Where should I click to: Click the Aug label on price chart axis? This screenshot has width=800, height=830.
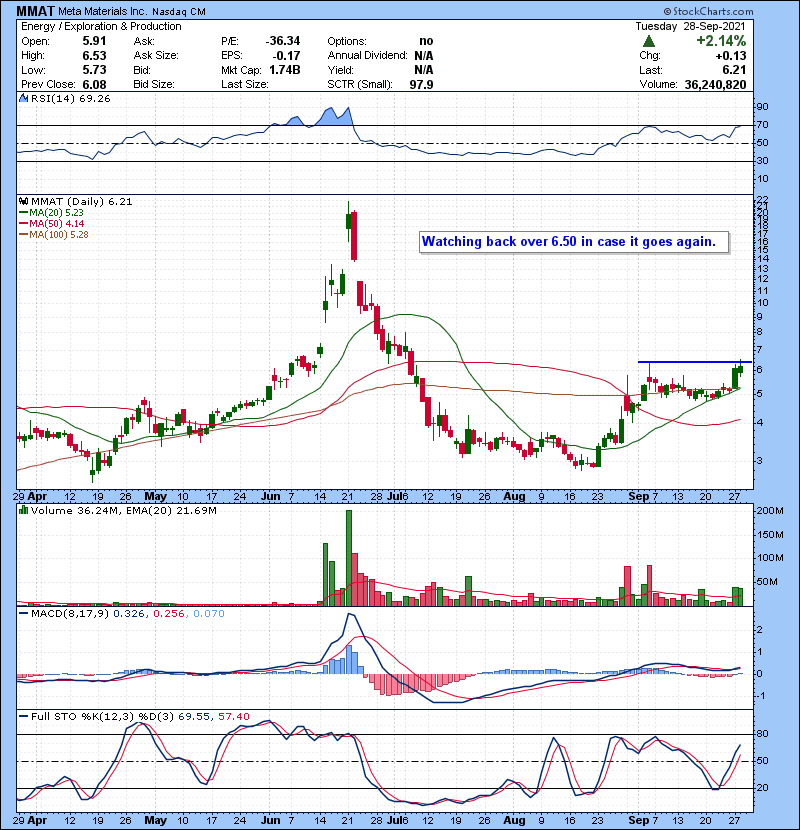(x=514, y=497)
